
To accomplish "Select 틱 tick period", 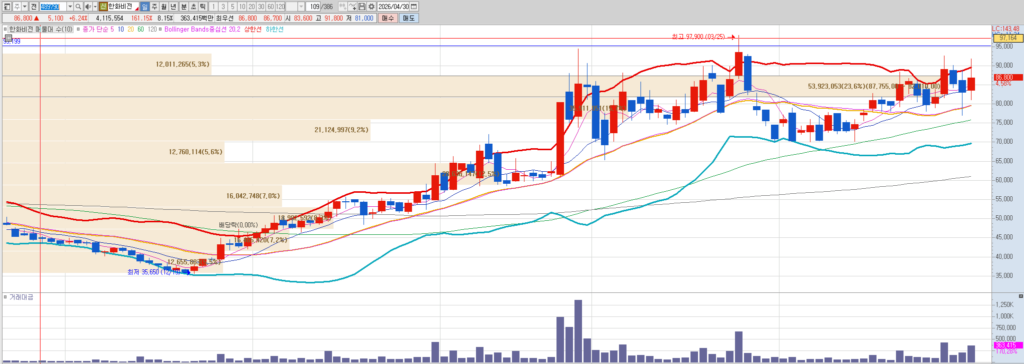I will (202, 6).
